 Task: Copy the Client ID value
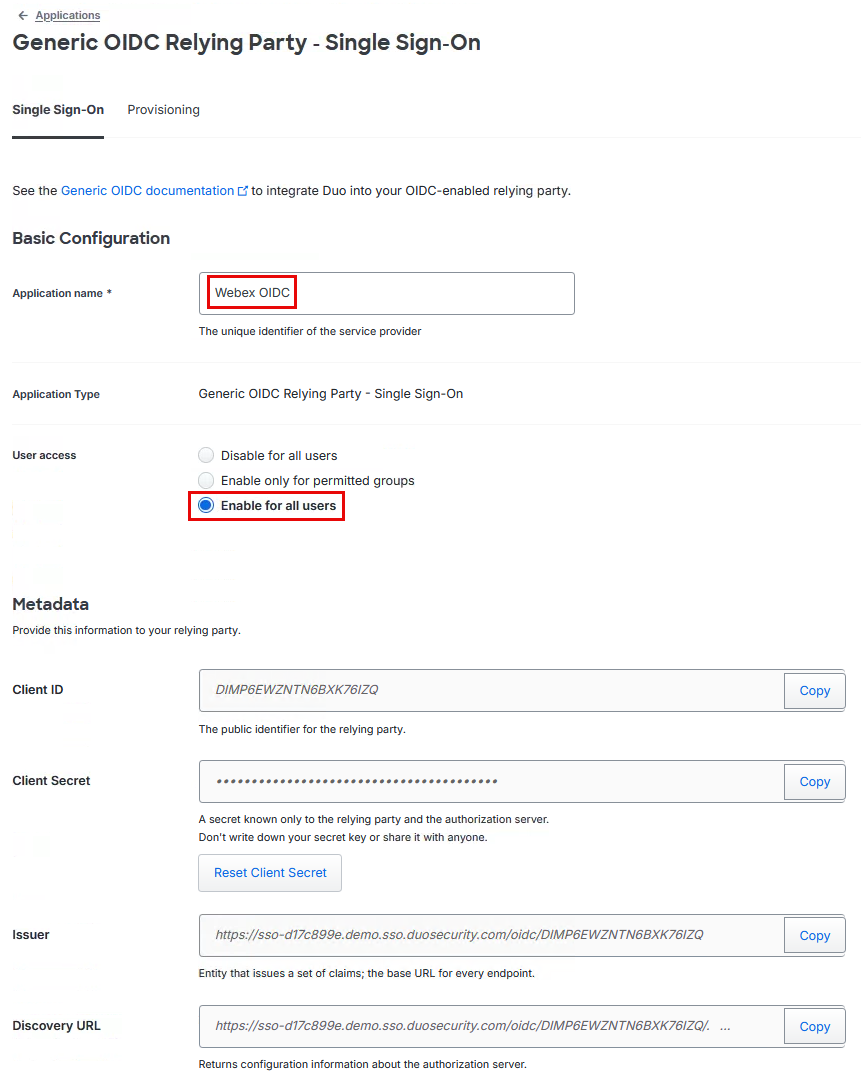814,691
